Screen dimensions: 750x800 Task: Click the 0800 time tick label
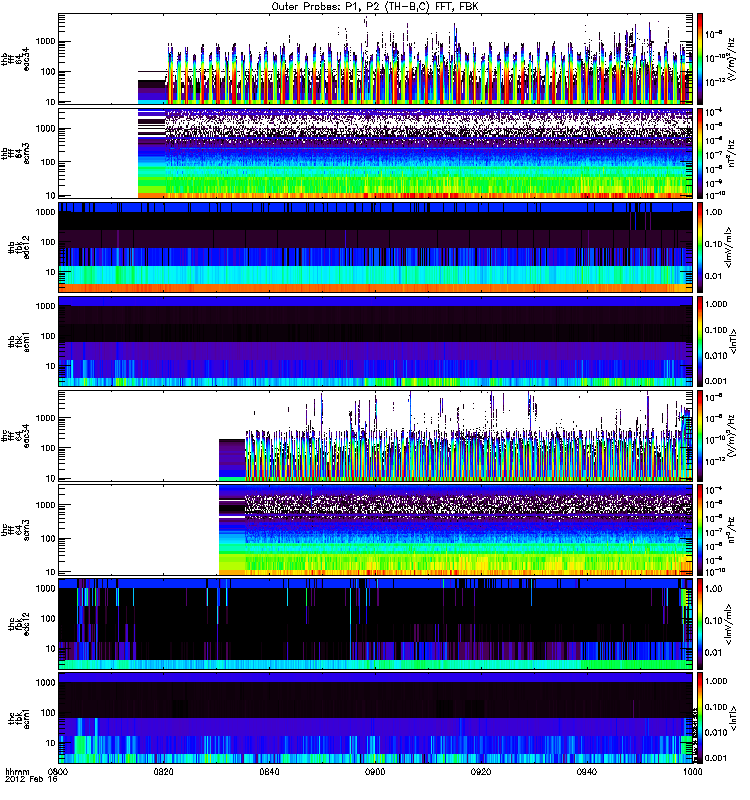pyautogui.click(x=59, y=773)
